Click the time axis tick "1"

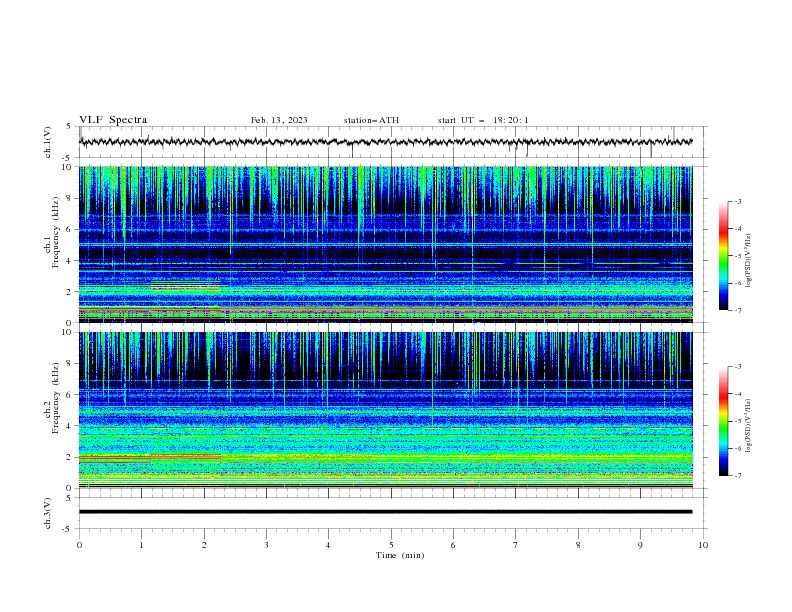[x=141, y=545]
